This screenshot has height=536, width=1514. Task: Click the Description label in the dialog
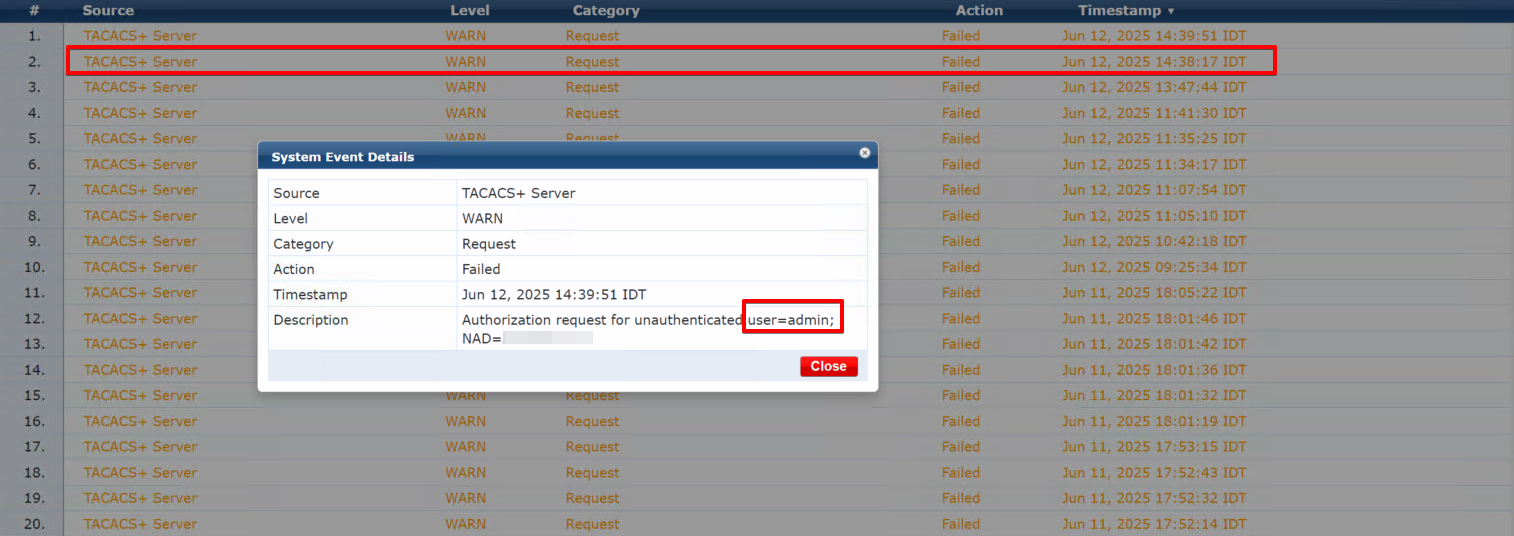coord(311,320)
